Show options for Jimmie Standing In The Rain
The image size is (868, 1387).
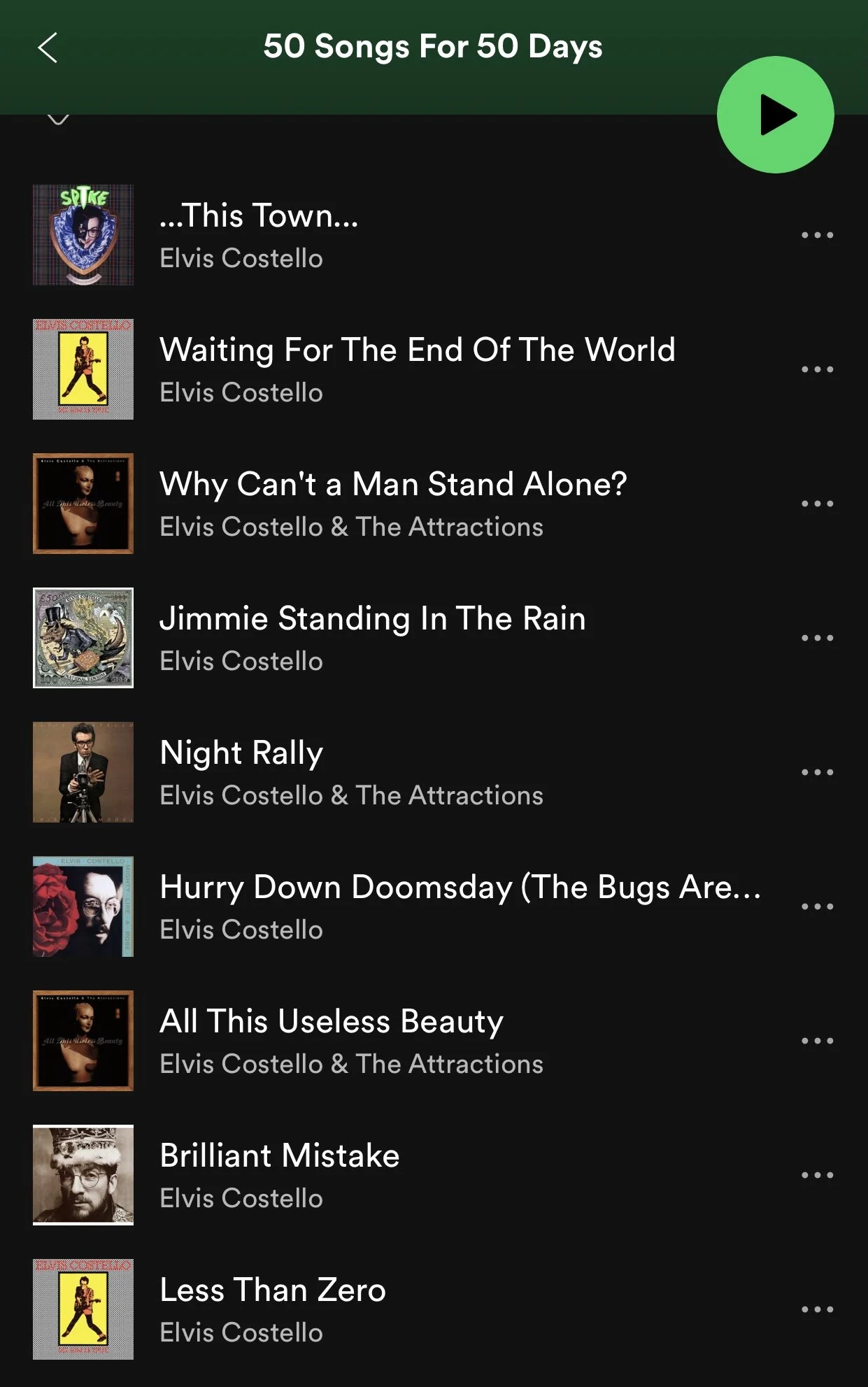pyautogui.click(x=817, y=638)
